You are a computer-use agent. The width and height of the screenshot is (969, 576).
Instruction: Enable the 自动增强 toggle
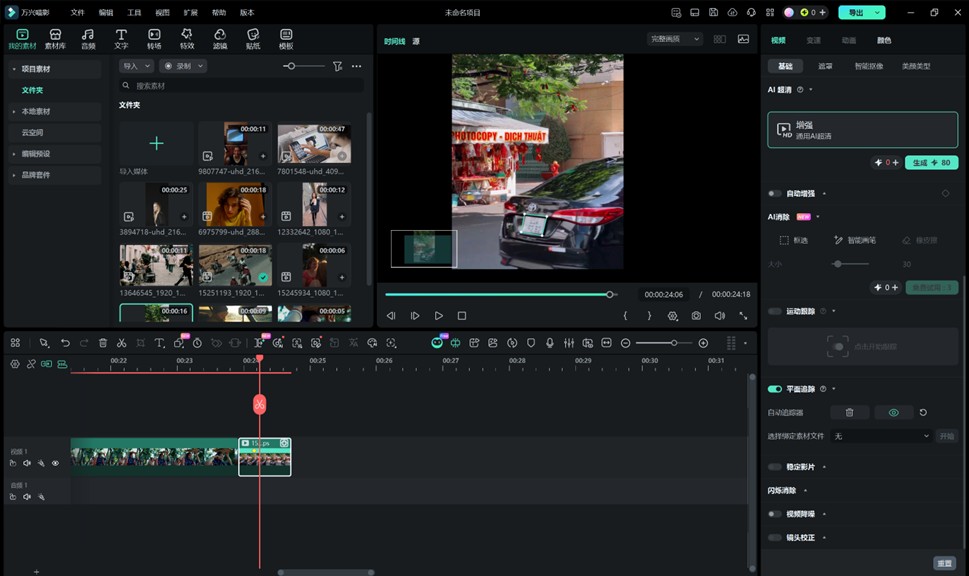(775, 193)
